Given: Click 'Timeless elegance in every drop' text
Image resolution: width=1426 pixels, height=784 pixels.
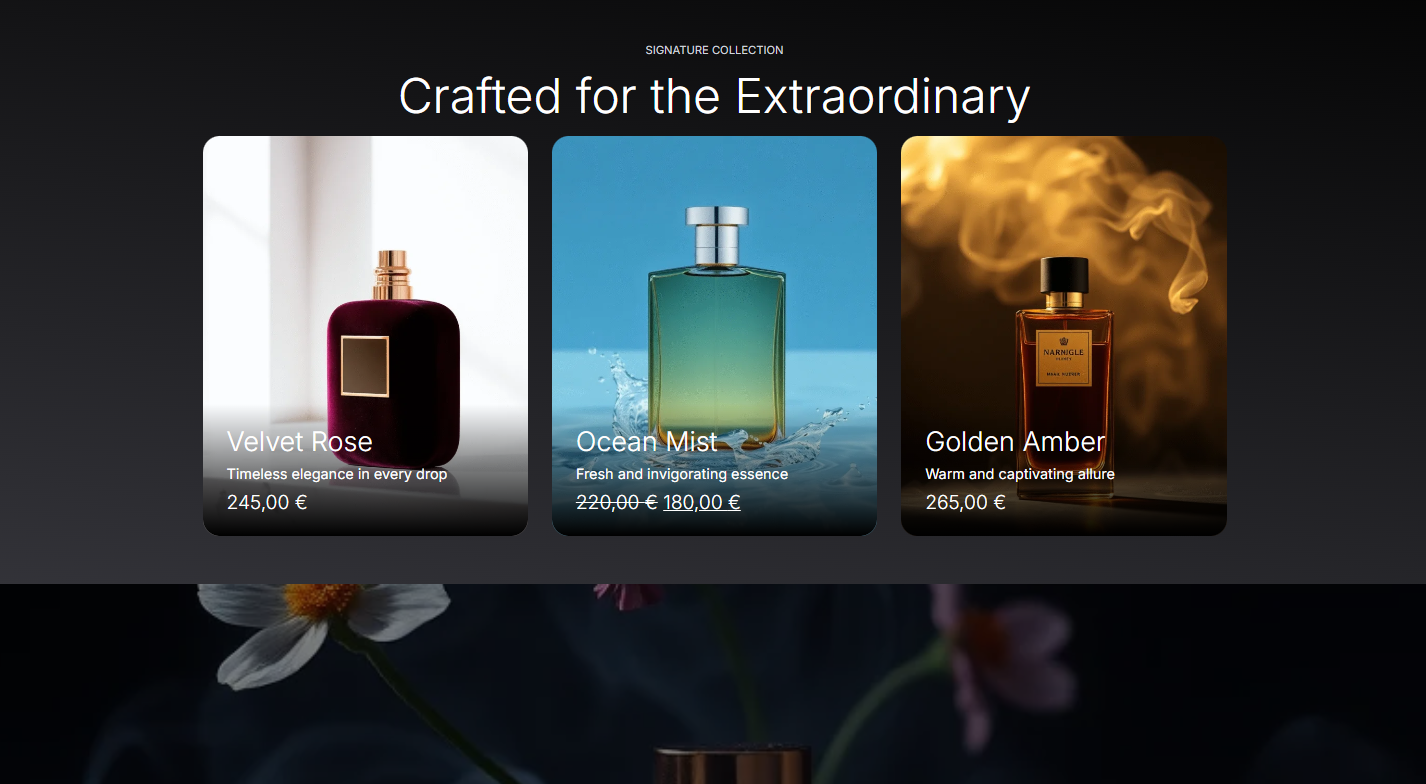Looking at the screenshot, I should point(337,474).
